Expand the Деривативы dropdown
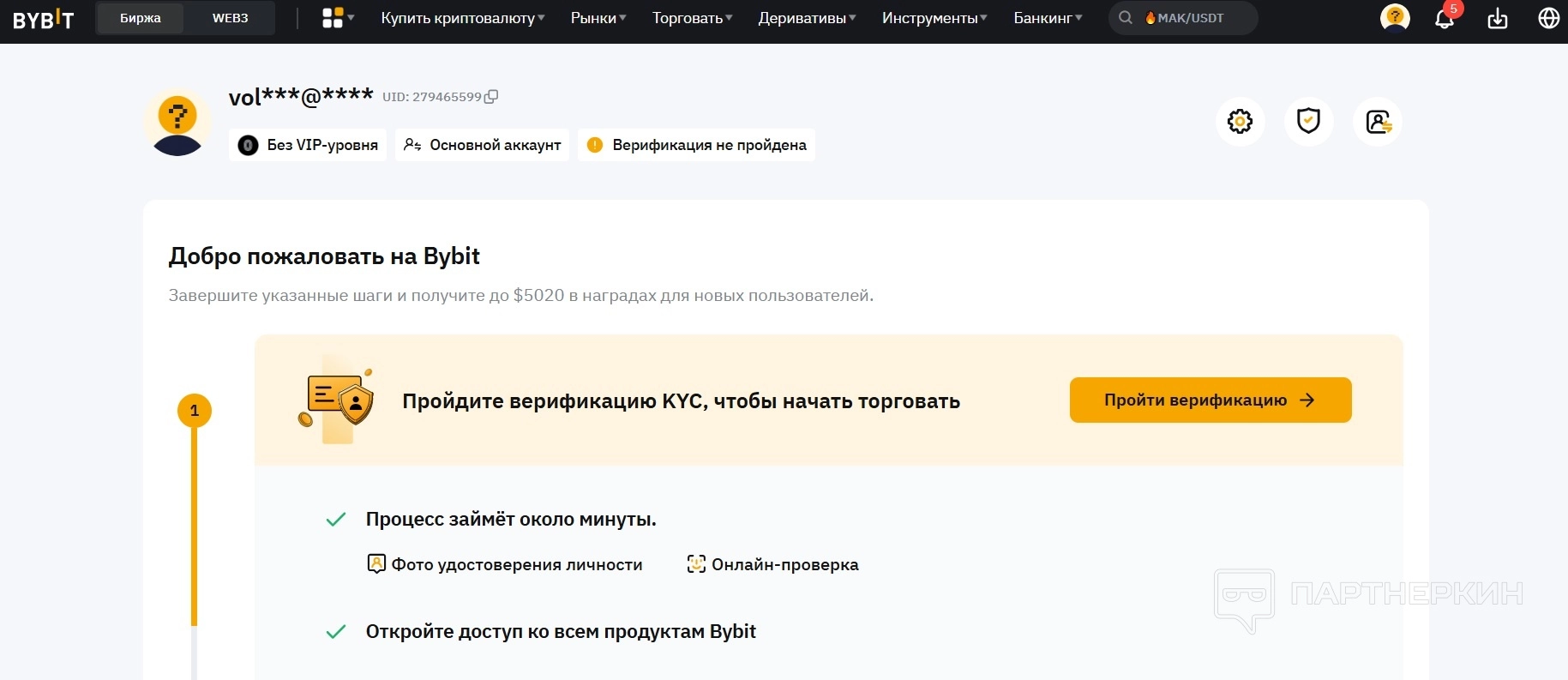This screenshot has height=680, width=1568. (807, 18)
